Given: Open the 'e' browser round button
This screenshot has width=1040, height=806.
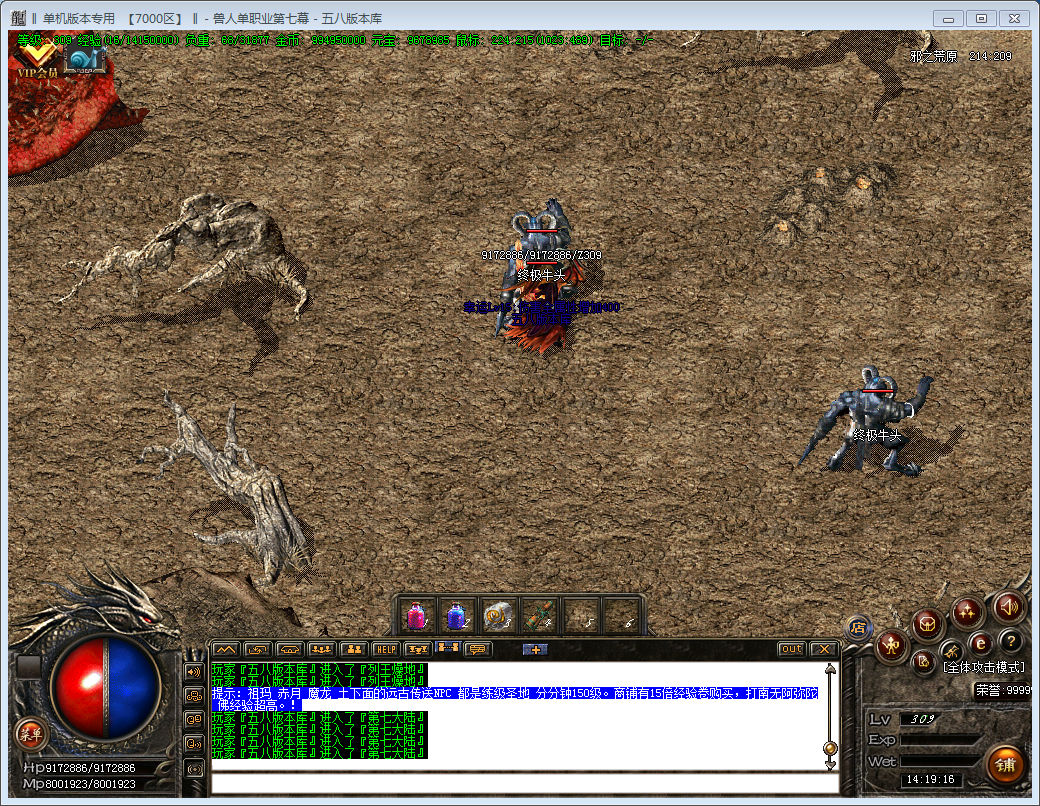Looking at the screenshot, I should pos(980,643).
